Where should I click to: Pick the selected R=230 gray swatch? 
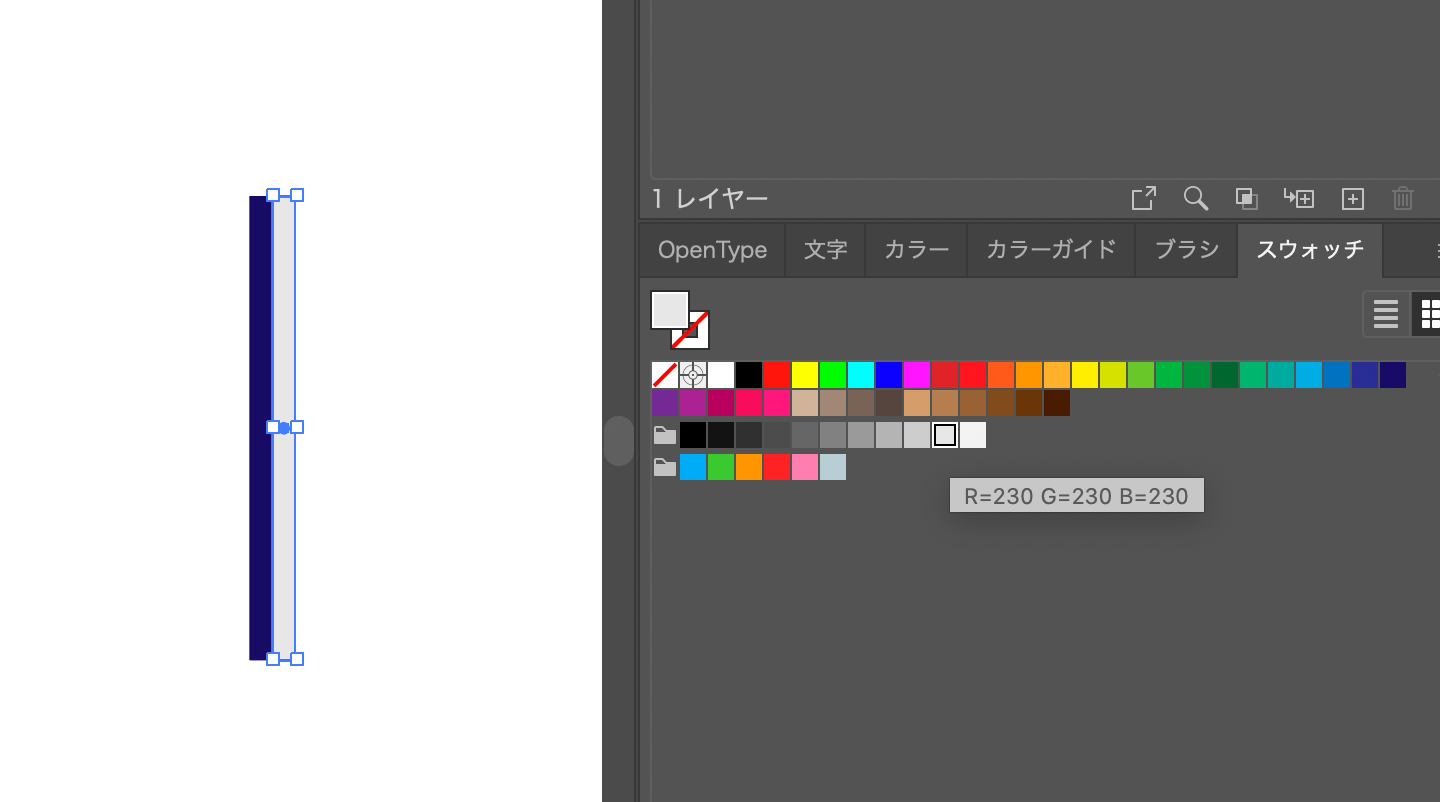[x=945, y=435]
